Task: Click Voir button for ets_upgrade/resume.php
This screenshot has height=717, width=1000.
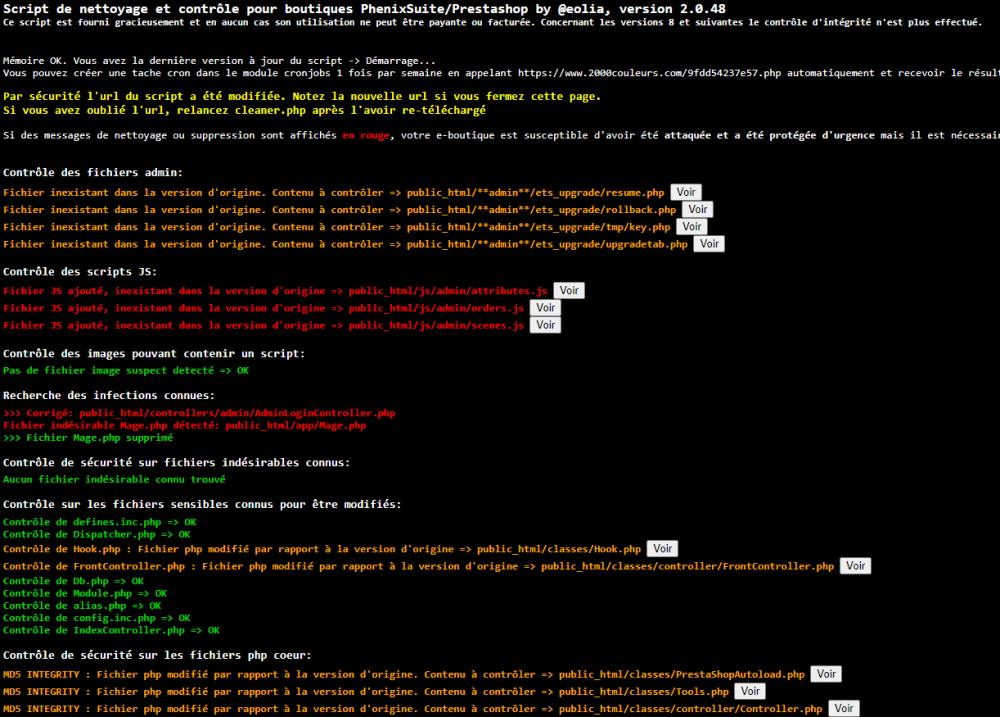Action: [x=686, y=192]
